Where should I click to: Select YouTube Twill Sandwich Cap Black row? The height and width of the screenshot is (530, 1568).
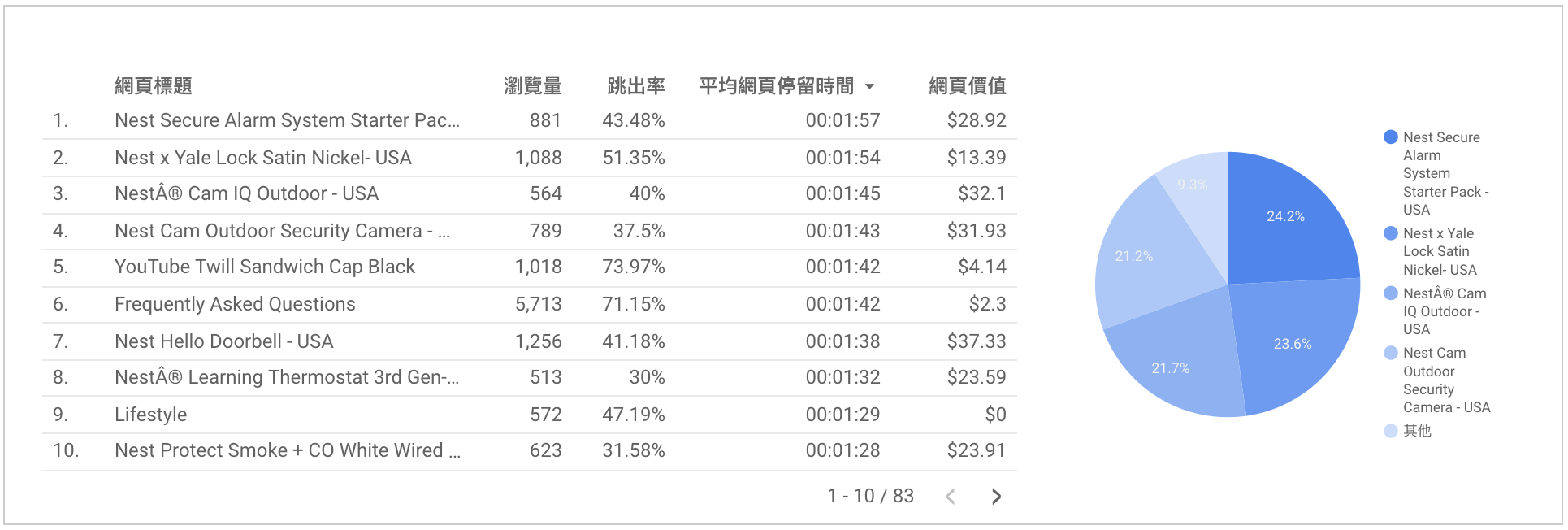coord(530,267)
